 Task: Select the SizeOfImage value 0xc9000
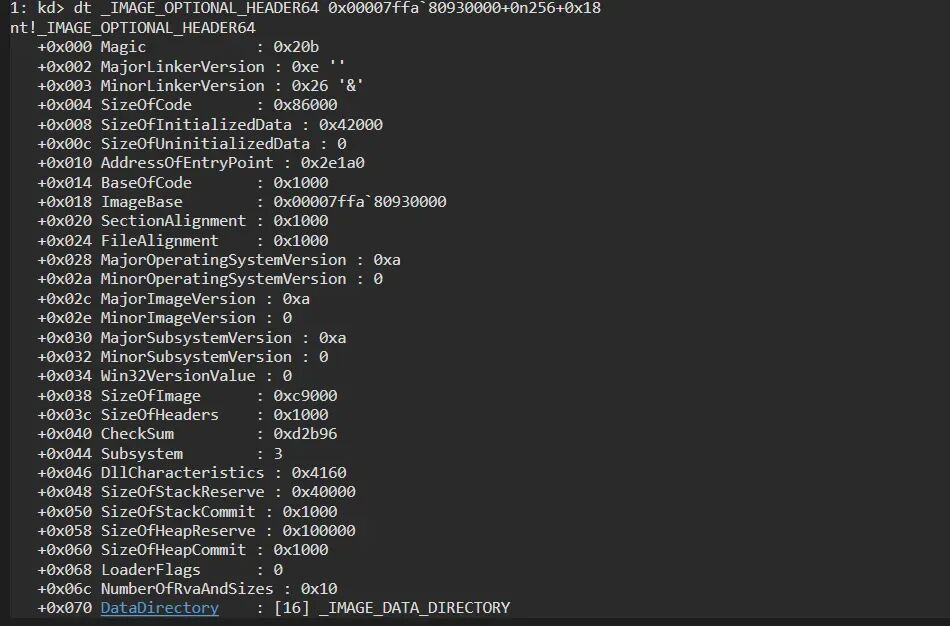point(305,396)
